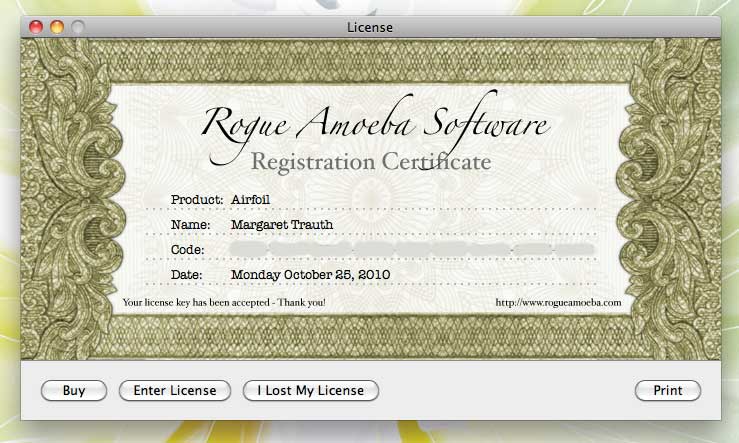Close the License window with the red button

(37, 27)
